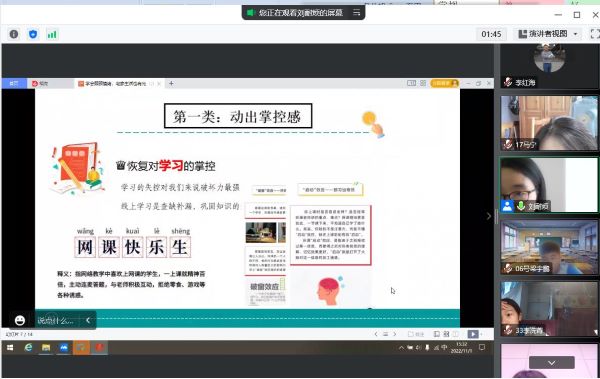Check the green network signal bars icon
This screenshot has height=379, width=600.
[x=52, y=34]
